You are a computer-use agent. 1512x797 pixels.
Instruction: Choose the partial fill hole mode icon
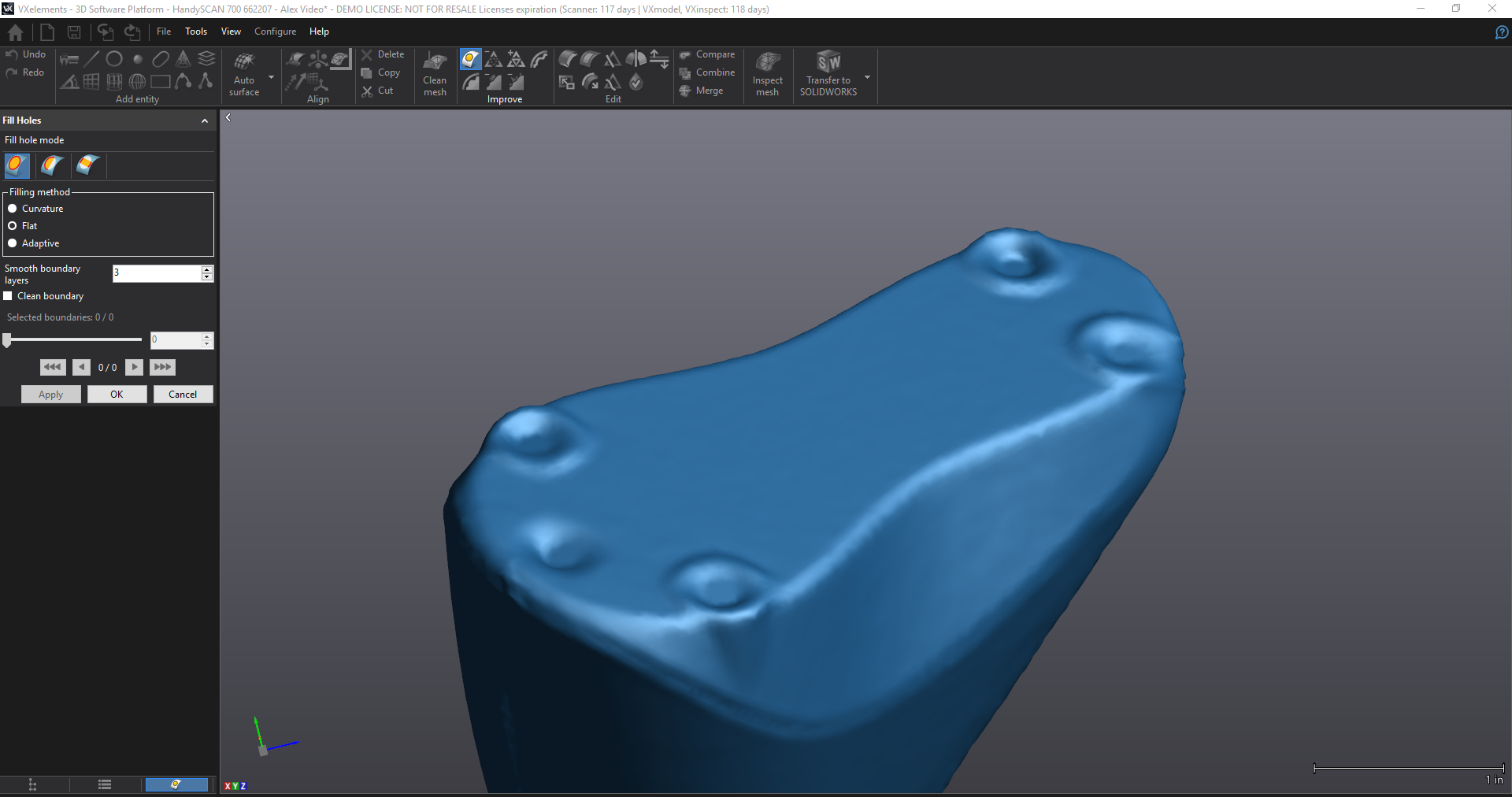click(53, 165)
